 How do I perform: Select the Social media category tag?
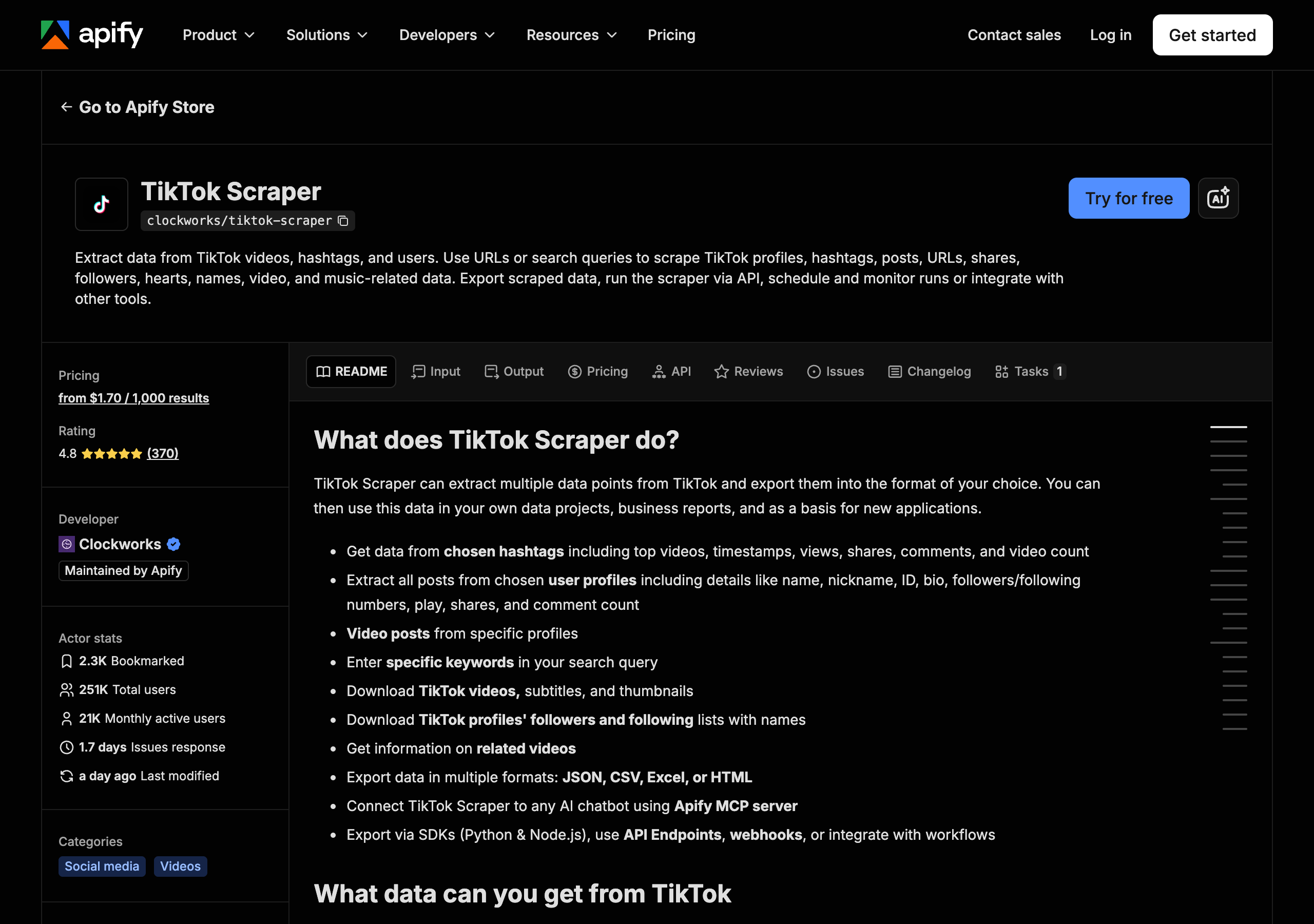pyautogui.click(x=102, y=866)
